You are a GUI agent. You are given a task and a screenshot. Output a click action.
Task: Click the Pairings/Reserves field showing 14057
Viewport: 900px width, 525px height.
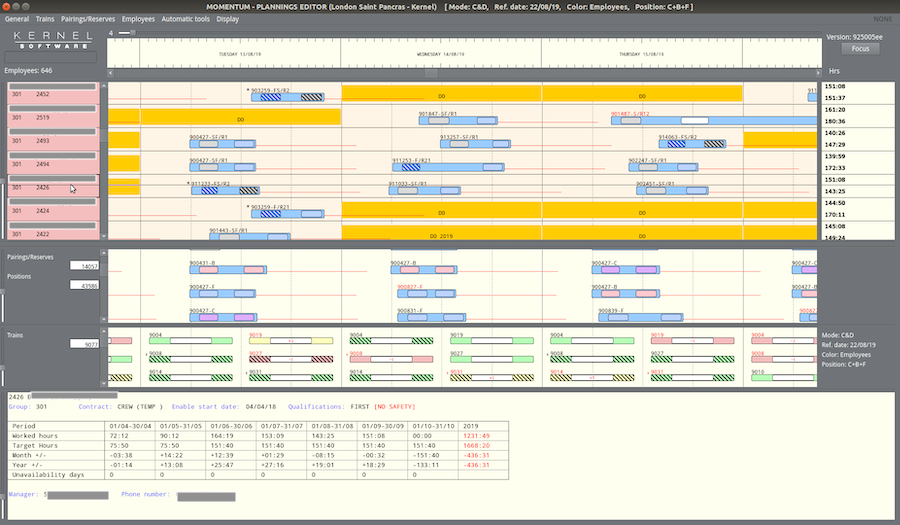tap(84, 266)
